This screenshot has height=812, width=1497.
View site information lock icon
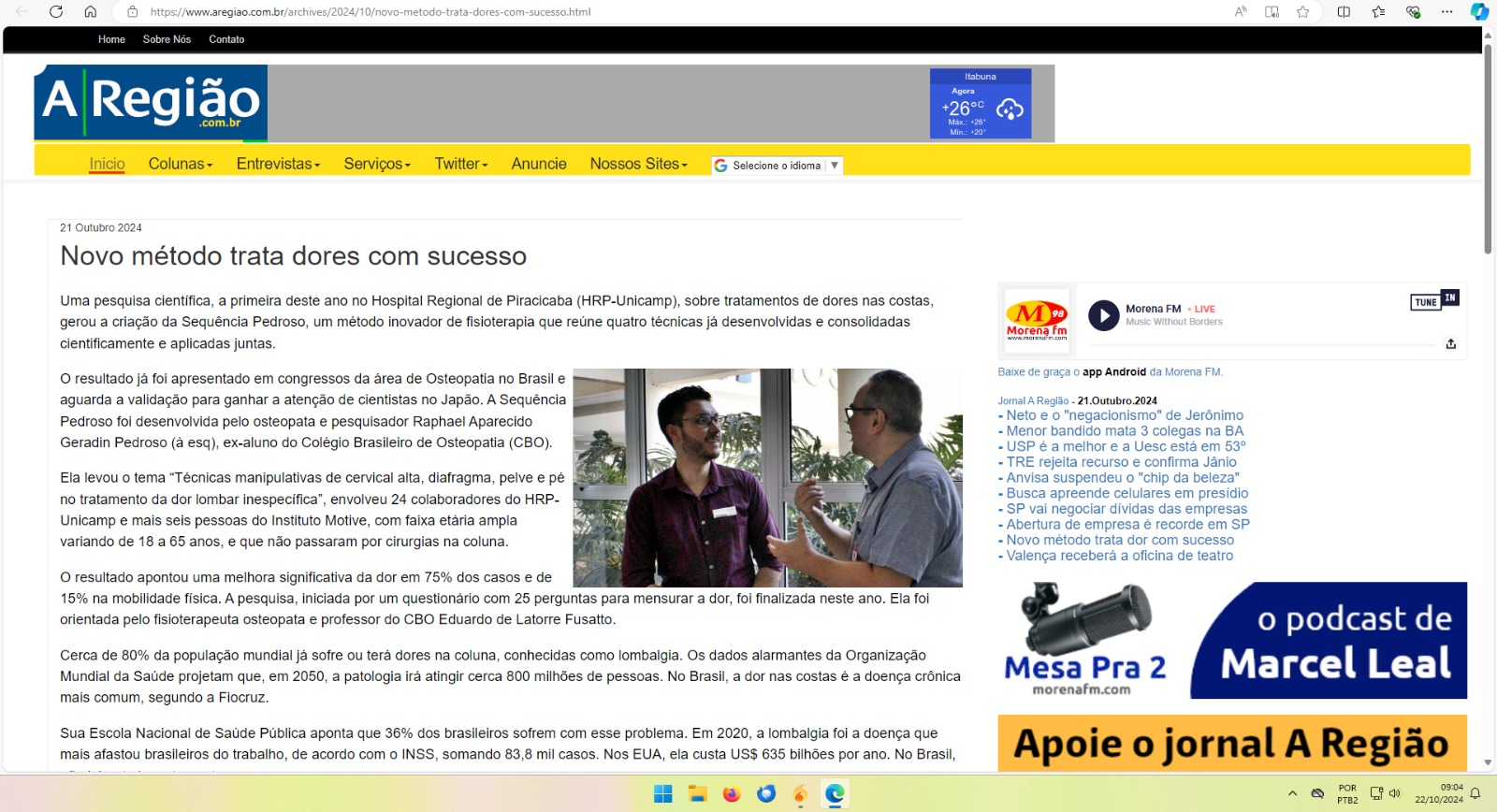(133, 12)
